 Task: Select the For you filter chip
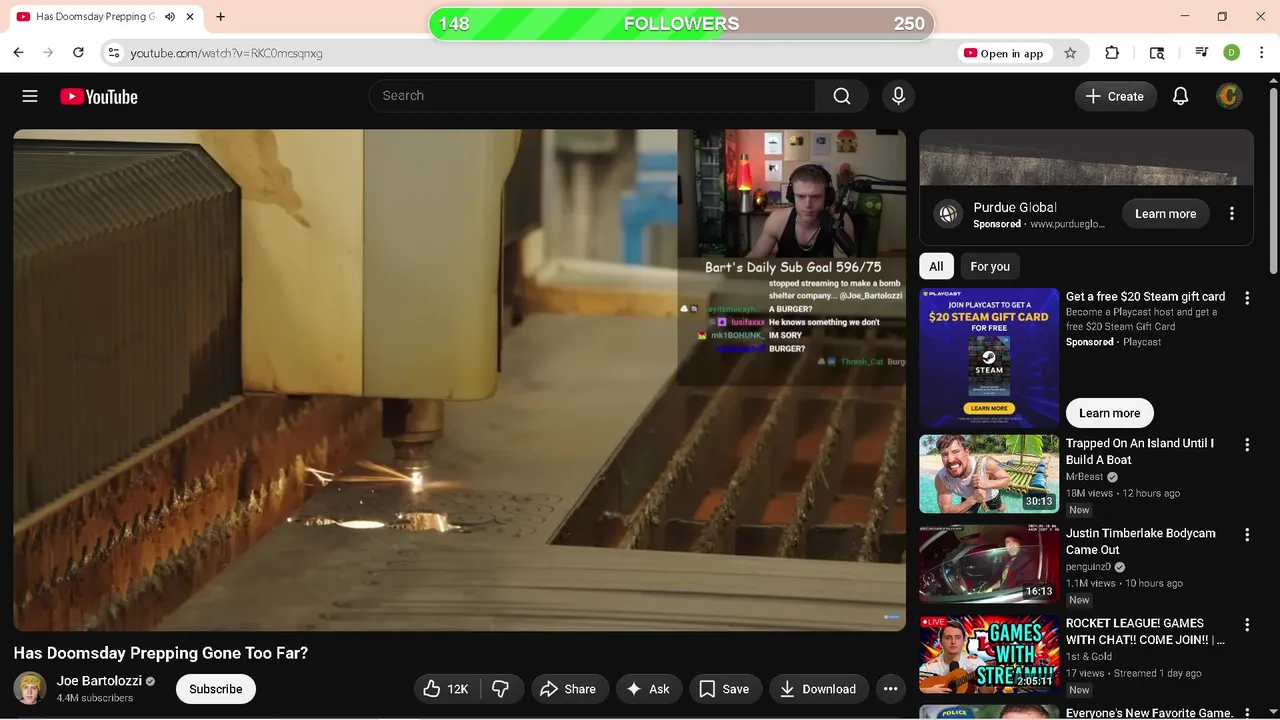tap(990, 266)
